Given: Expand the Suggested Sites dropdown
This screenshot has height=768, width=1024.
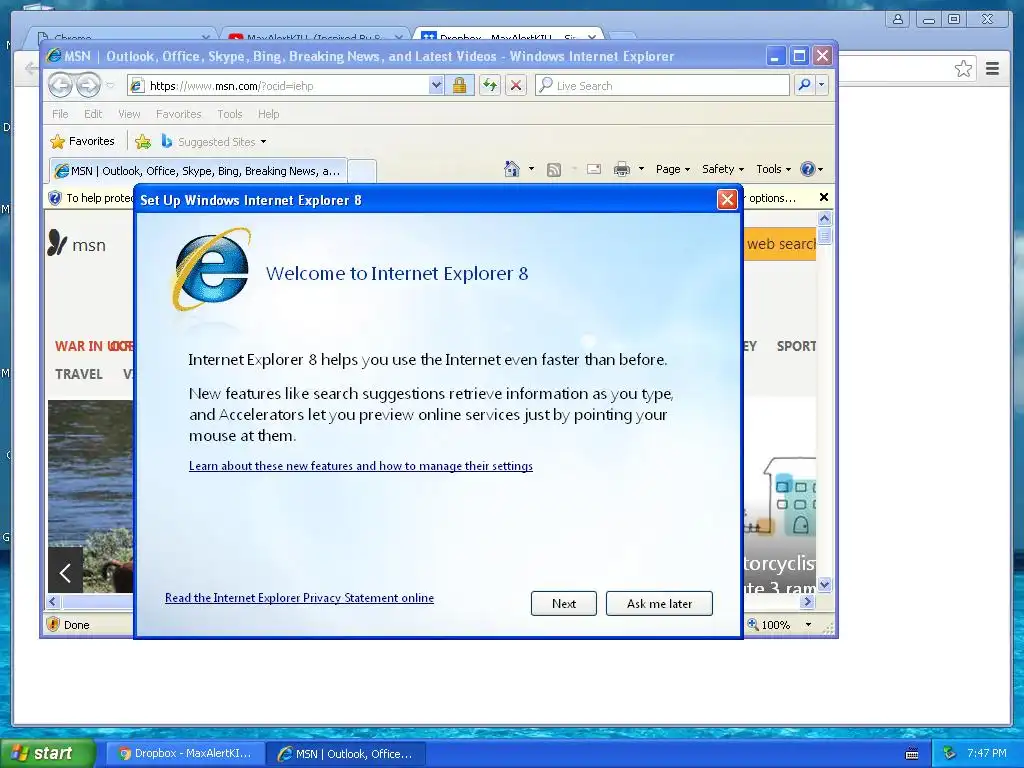Looking at the screenshot, I should click(263, 142).
